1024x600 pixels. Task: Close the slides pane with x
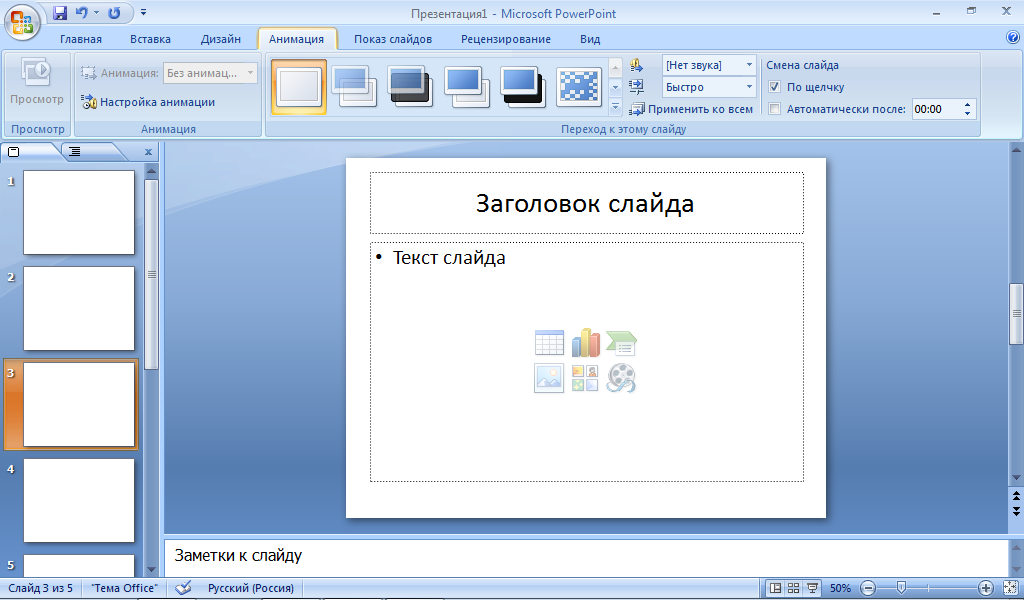pyautogui.click(x=148, y=152)
